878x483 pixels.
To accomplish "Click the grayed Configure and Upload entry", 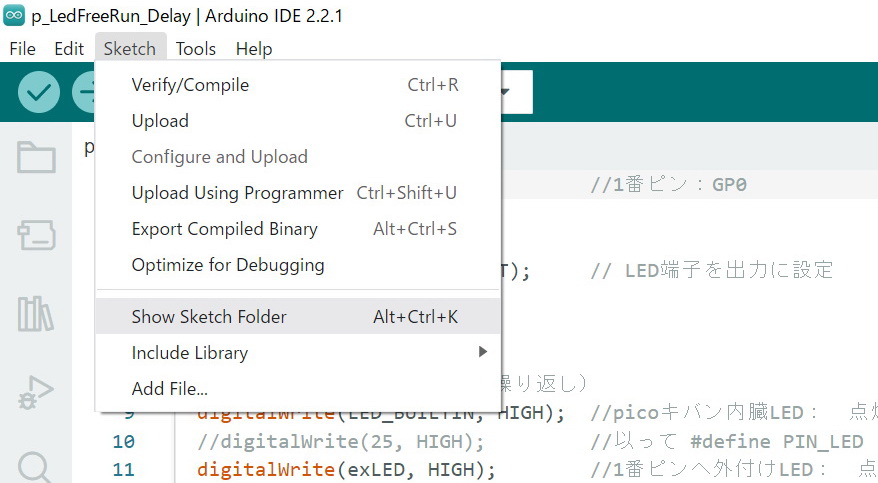I will click(x=298, y=157).
